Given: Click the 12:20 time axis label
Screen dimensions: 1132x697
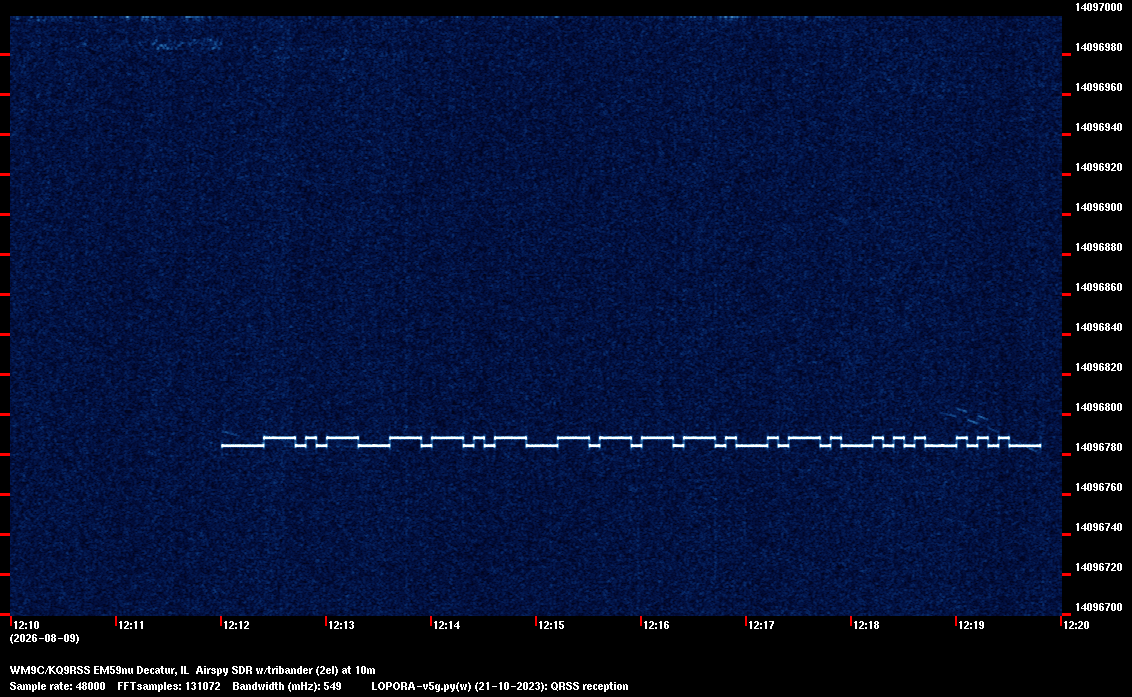Looking at the screenshot, I should (1076, 625).
